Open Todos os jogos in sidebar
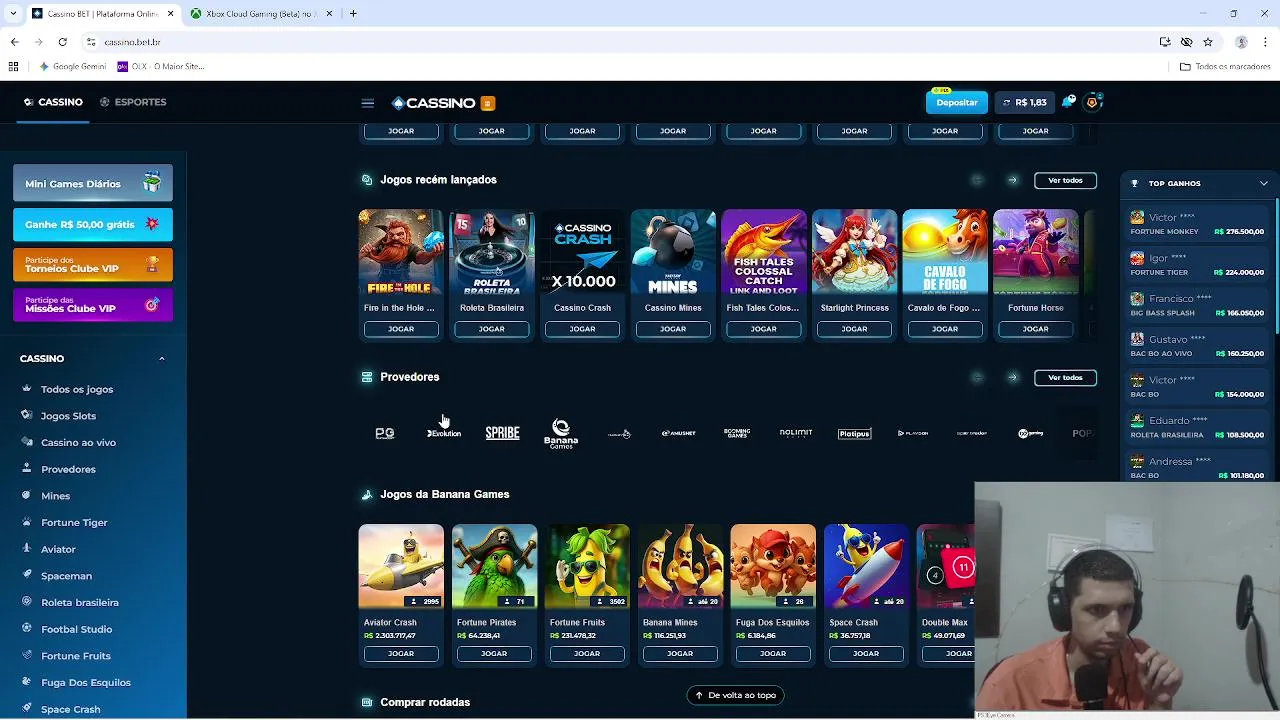Viewport: 1280px width, 720px height. pos(77,389)
